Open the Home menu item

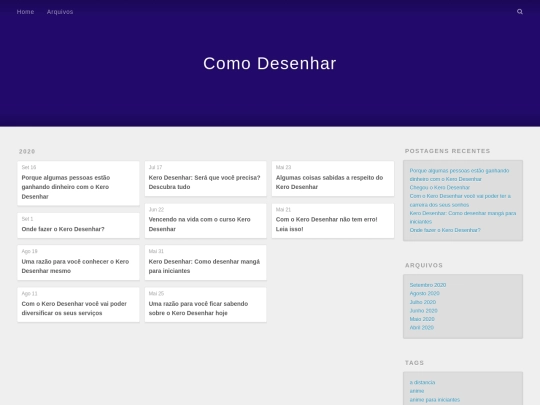[x=25, y=12]
